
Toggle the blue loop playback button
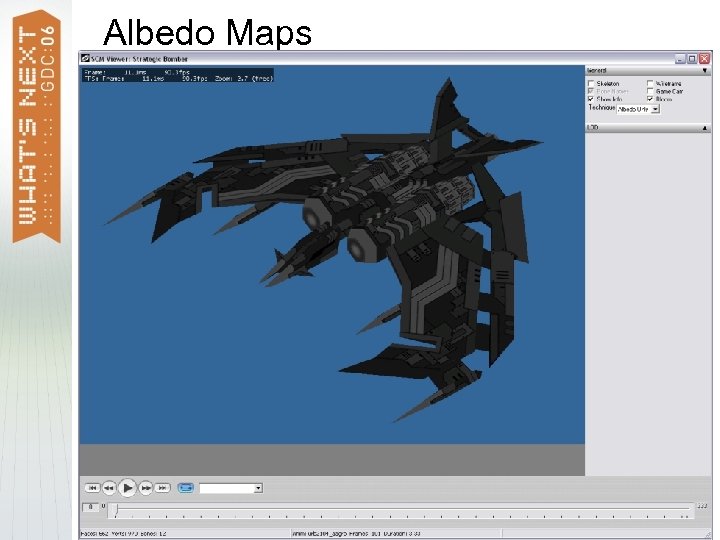click(x=186, y=488)
